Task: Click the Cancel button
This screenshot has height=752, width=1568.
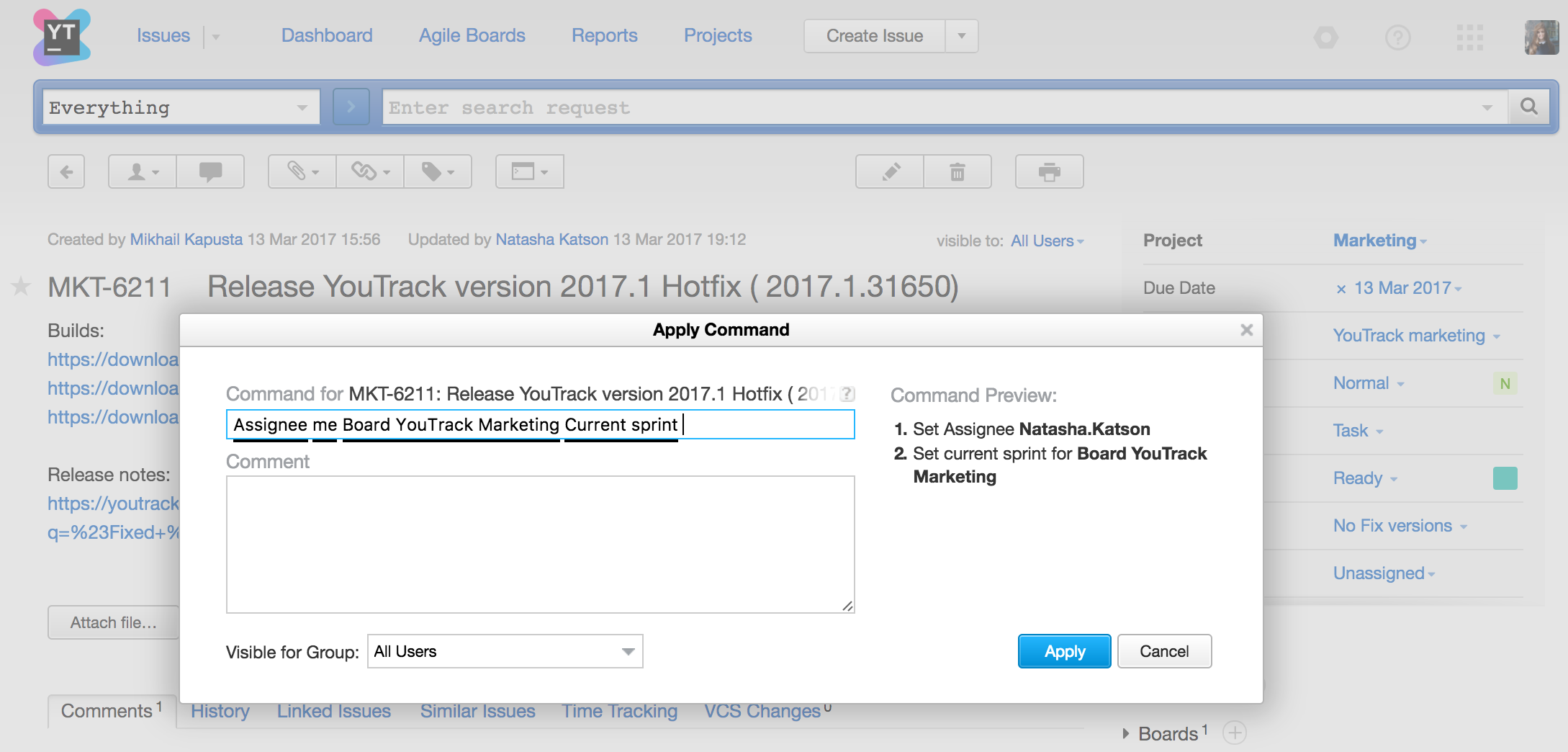Action: pos(1164,651)
